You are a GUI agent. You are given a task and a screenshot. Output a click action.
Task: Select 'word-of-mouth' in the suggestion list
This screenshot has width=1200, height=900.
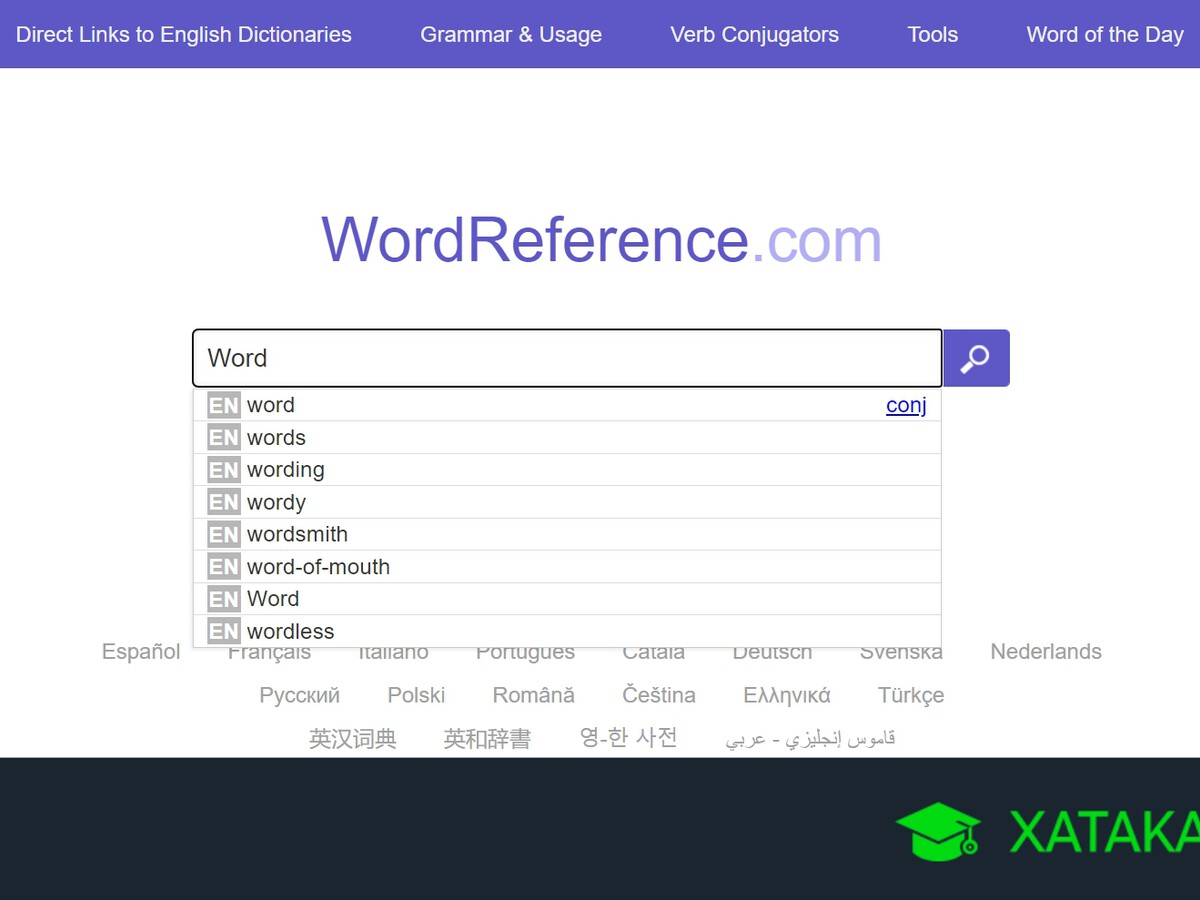318,567
